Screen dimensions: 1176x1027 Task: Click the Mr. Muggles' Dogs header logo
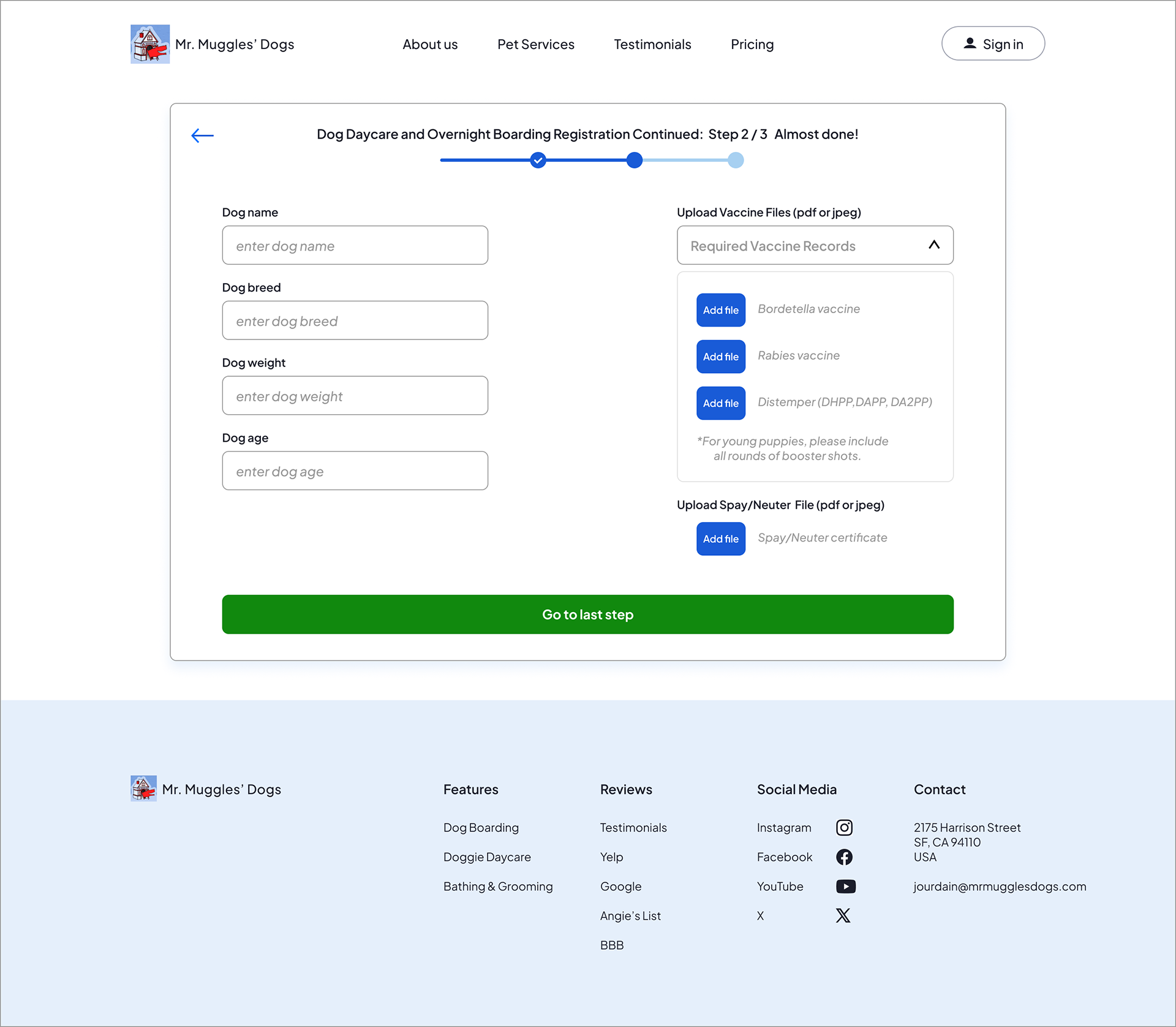149,44
